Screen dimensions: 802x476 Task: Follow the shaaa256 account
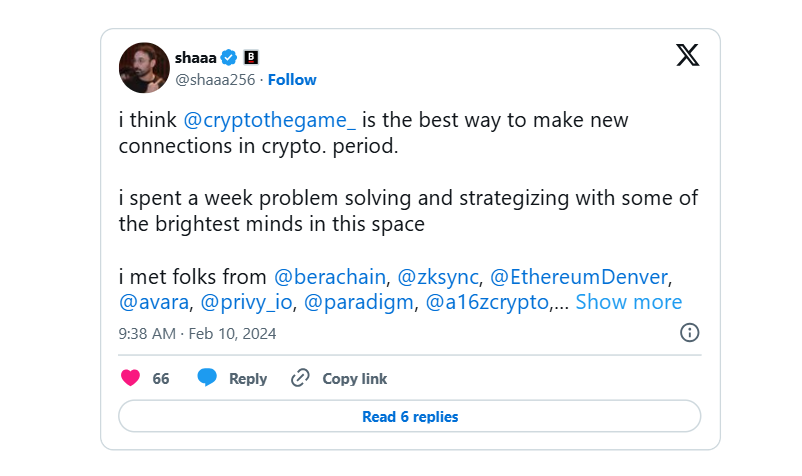[x=292, y=80]
